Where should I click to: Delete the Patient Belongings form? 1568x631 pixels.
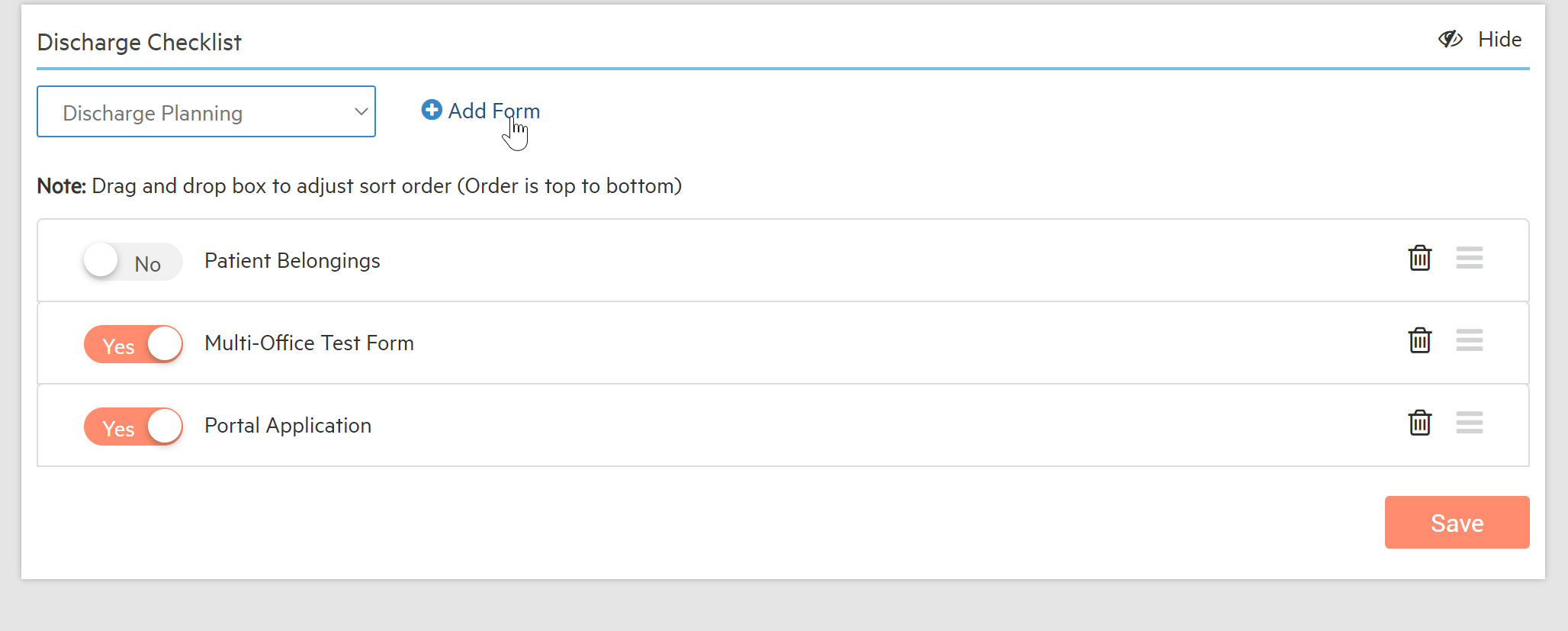coord(1419,258)
